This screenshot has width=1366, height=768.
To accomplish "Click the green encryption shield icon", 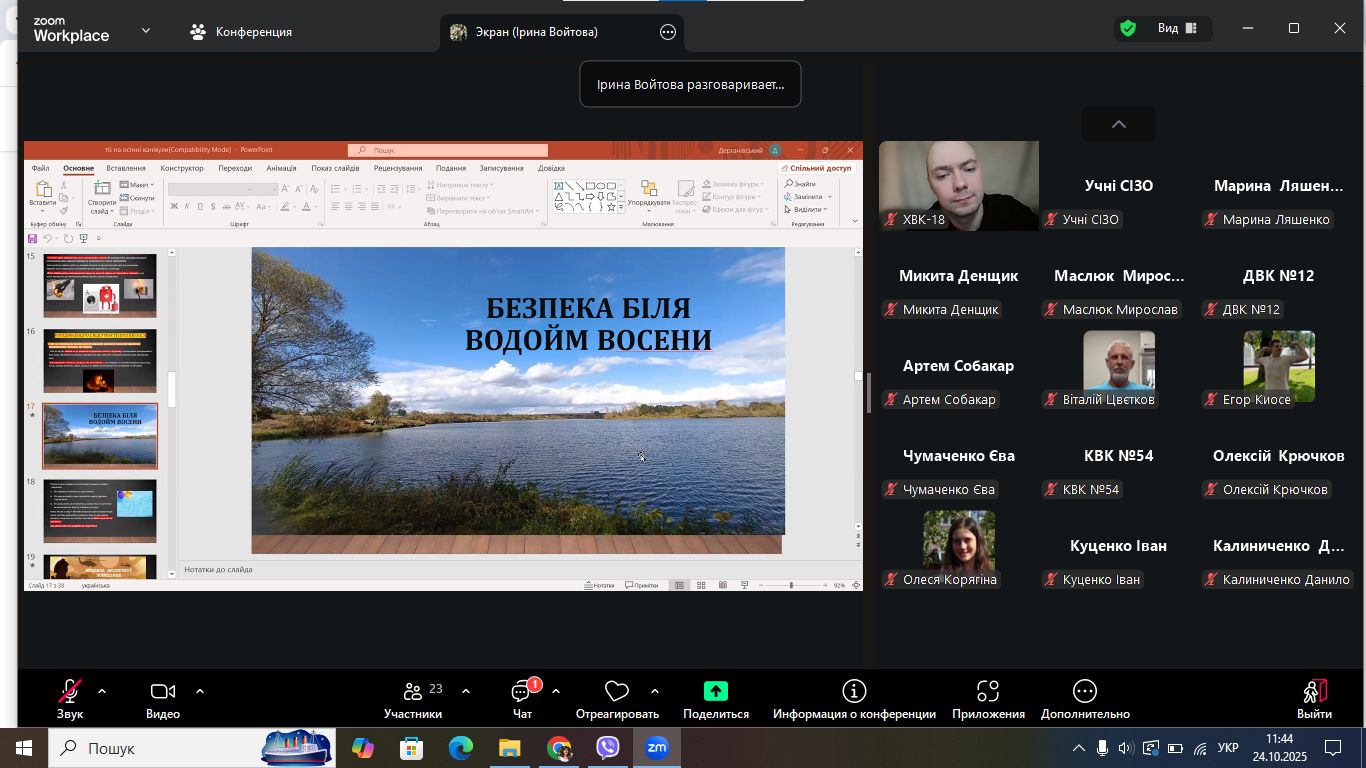I will coord(1128,29).
